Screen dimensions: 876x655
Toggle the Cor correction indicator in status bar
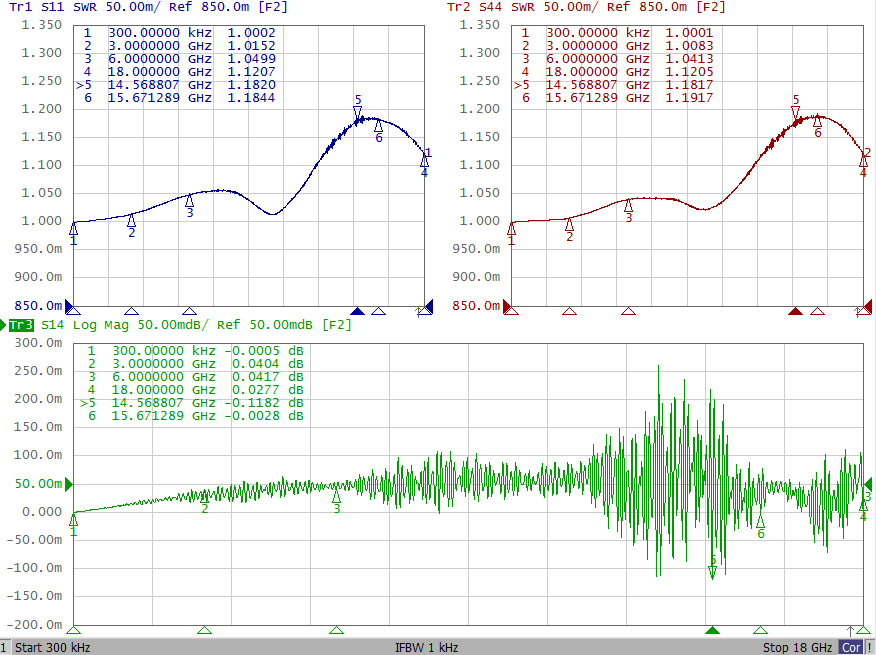point(851,647)
